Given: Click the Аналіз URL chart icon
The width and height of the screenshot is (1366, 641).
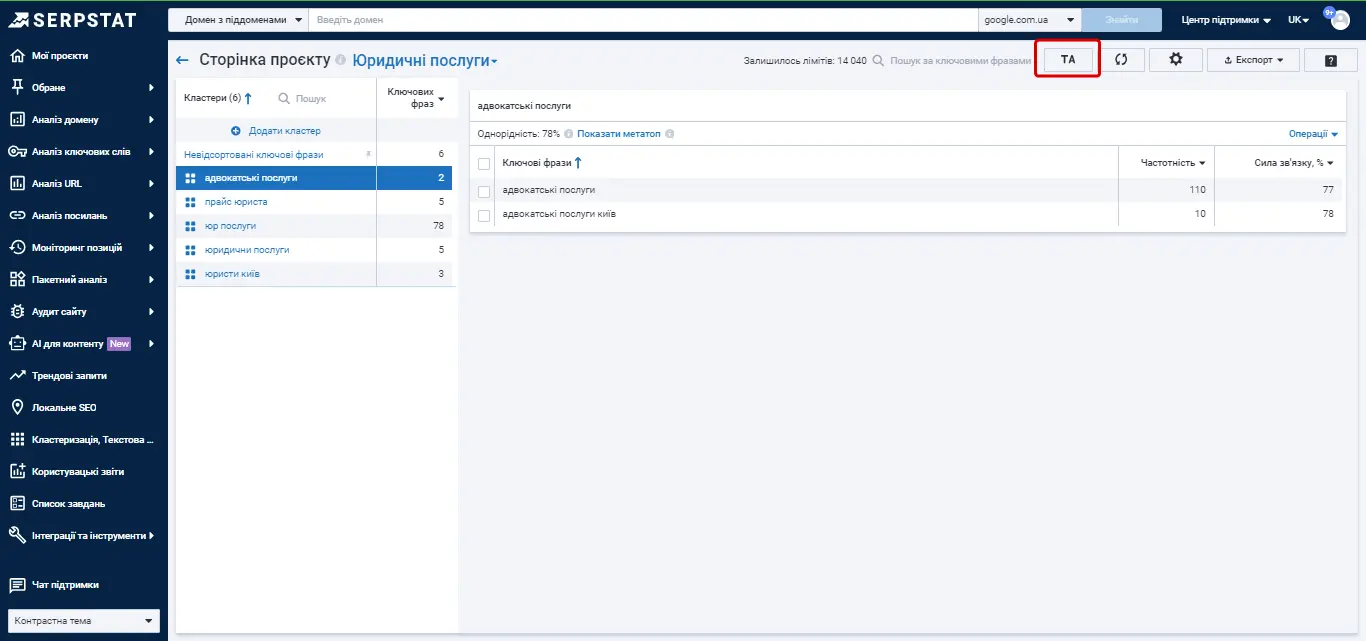Looking at the screenshot, I should pos(17,184).
